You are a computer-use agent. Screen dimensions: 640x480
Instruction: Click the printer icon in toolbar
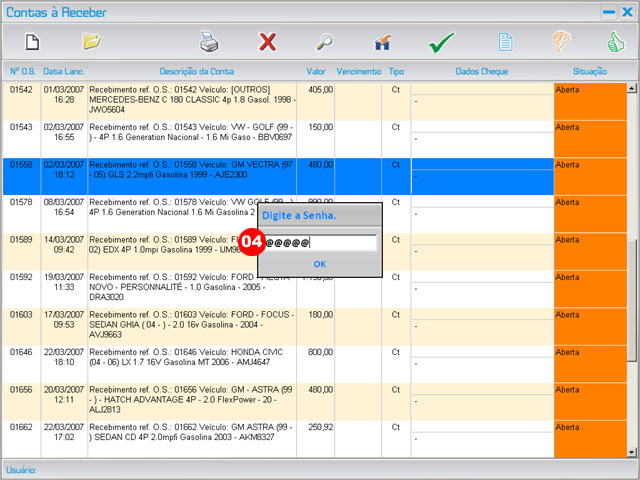tap(209, 42)
